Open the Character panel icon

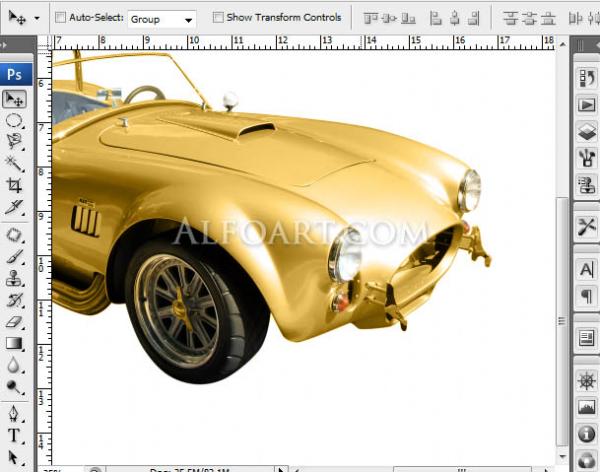coord(587,269)
